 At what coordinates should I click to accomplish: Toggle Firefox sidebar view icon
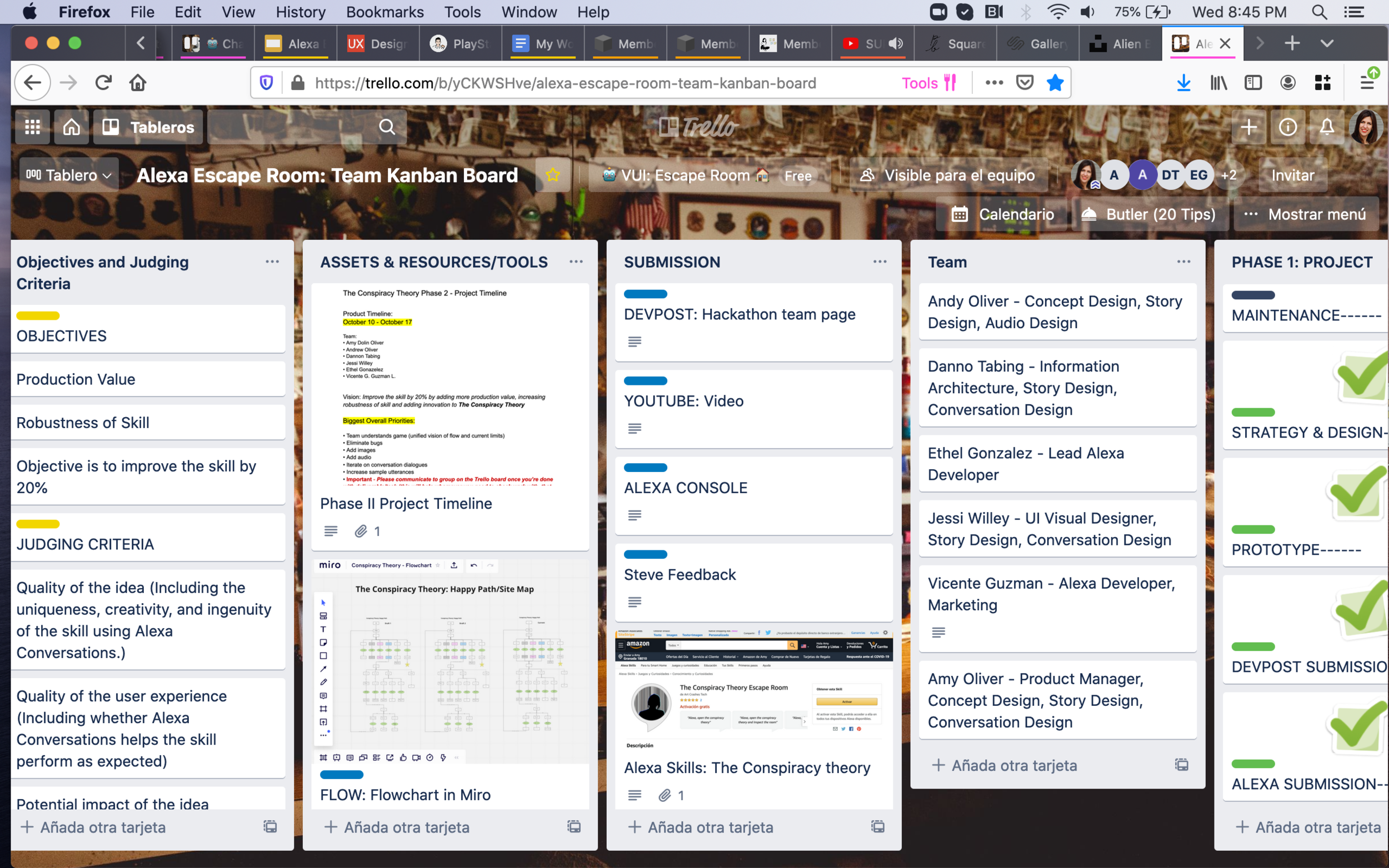[1252, 83]
